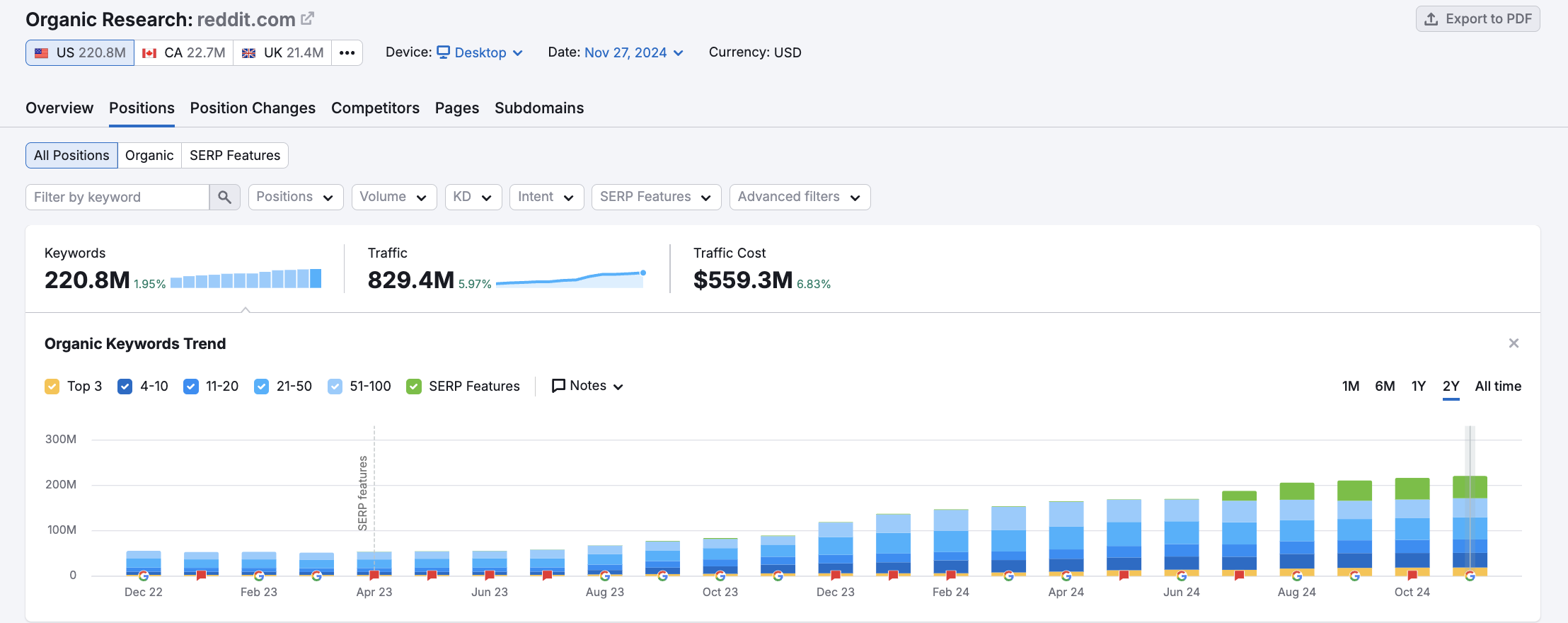This screenshot has height=623, width=1568.
Task: Select the SERP Features segment button
Action: (x=235, y=155)
